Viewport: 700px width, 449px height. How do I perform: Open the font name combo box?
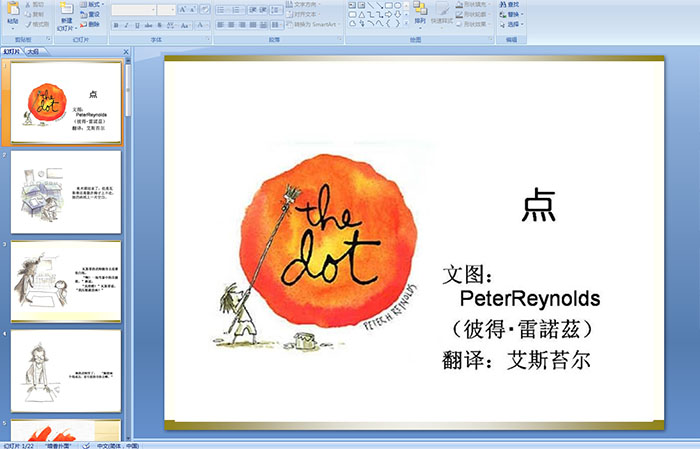click(133, 10)
